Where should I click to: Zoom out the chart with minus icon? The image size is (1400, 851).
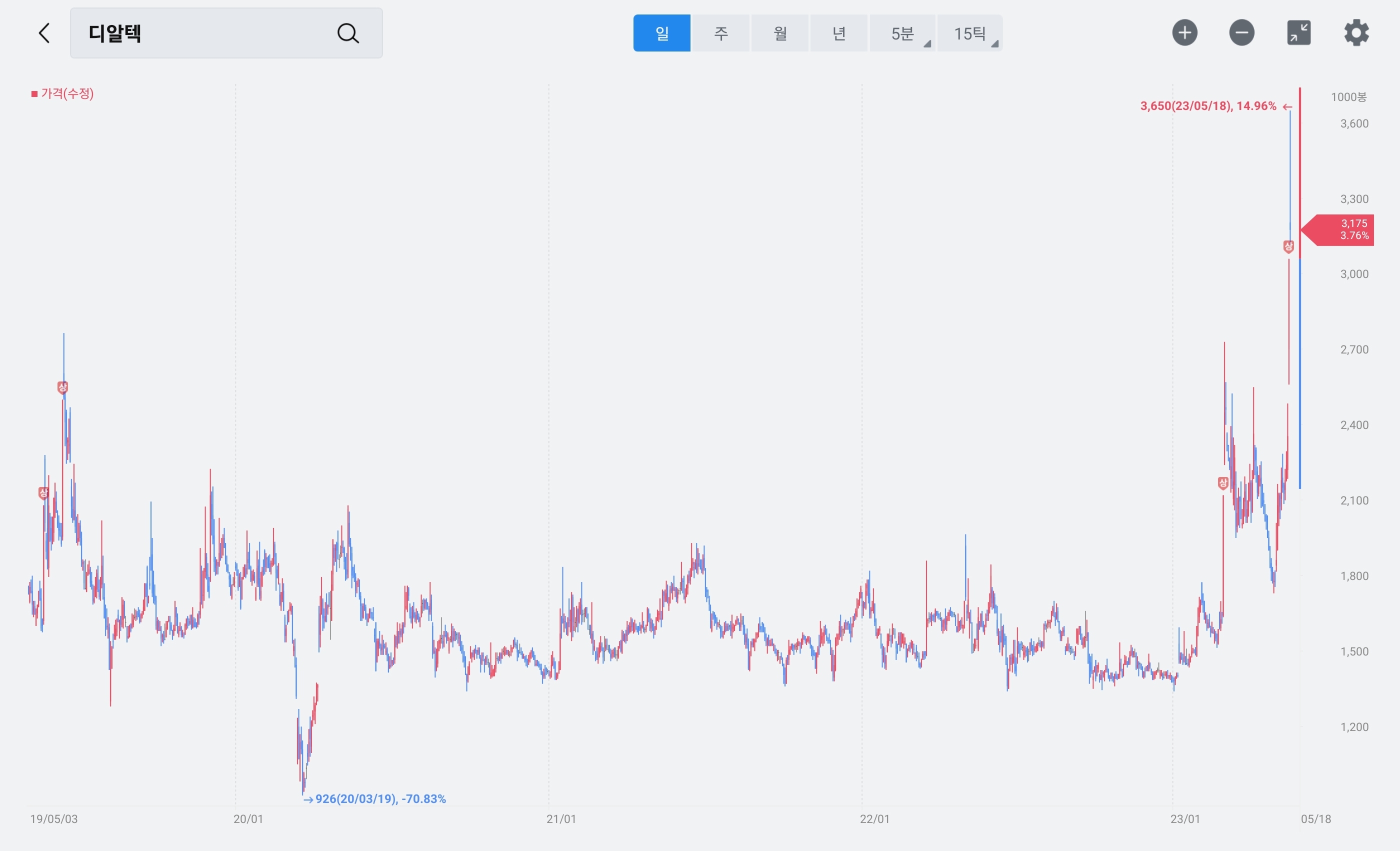point(1241,32)
